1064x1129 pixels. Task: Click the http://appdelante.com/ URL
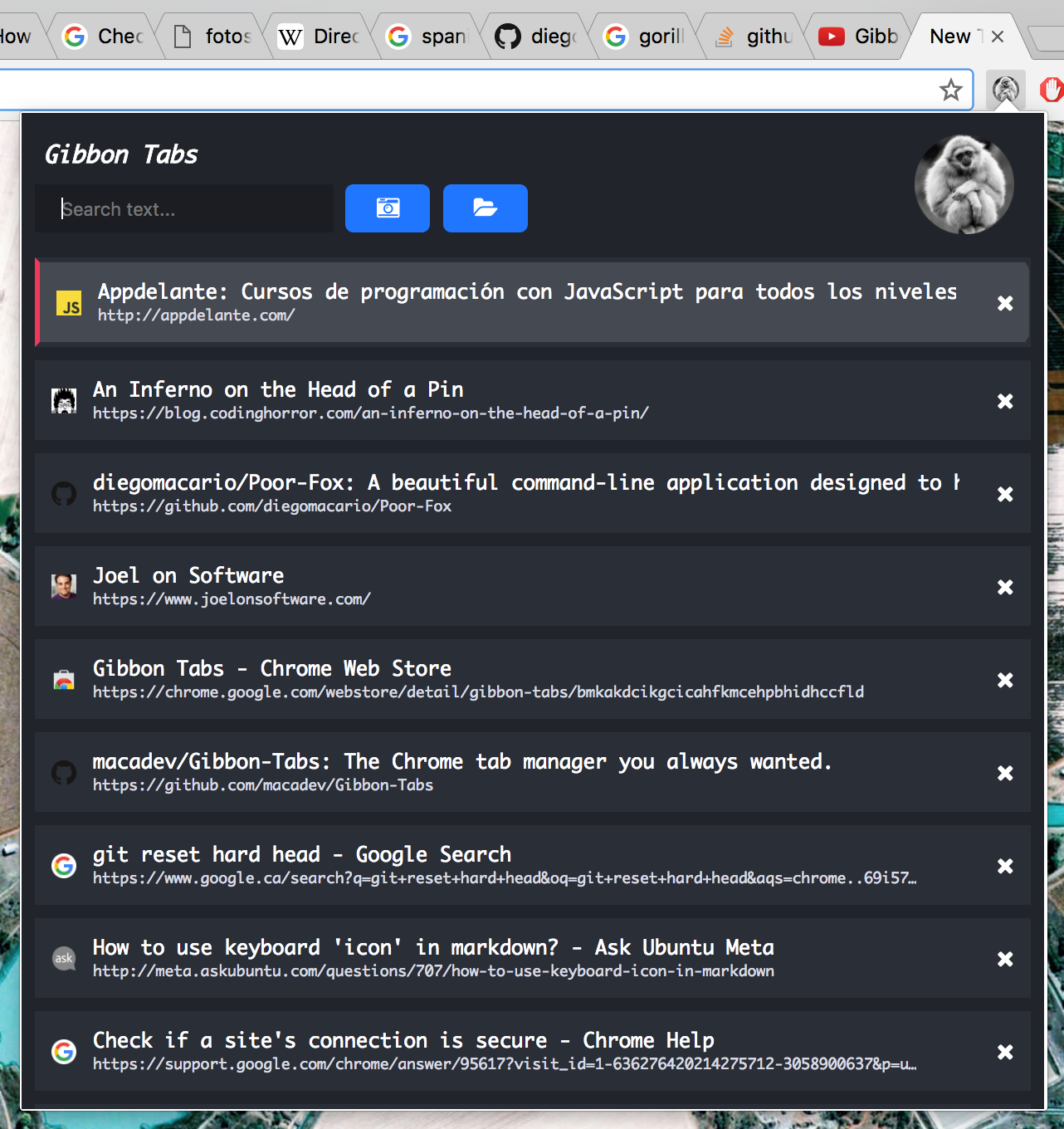tap(197, 315)
